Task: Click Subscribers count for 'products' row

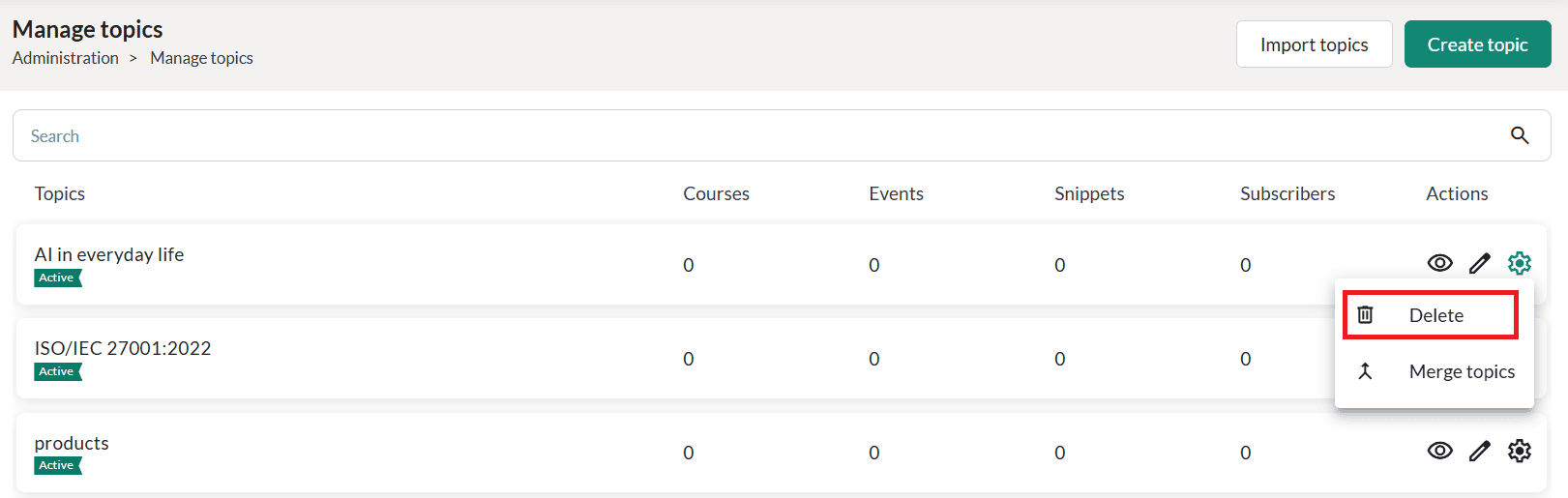Action: pyautogui.click(x=1246, y=453)
